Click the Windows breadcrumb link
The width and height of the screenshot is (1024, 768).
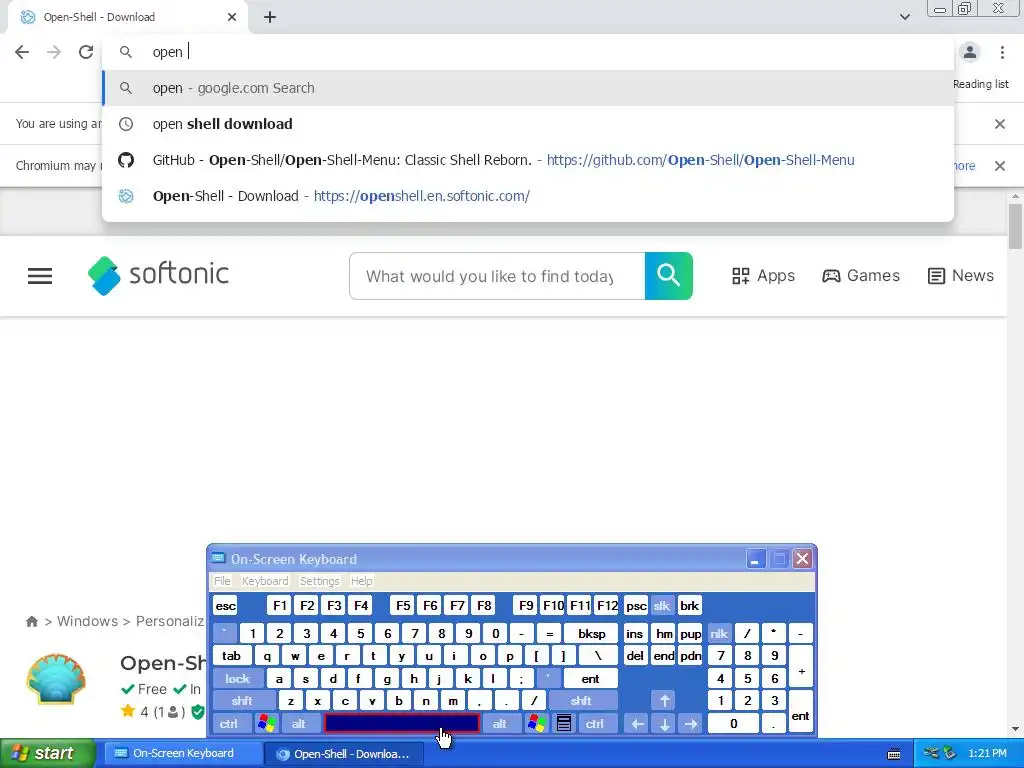pos(88,621)
